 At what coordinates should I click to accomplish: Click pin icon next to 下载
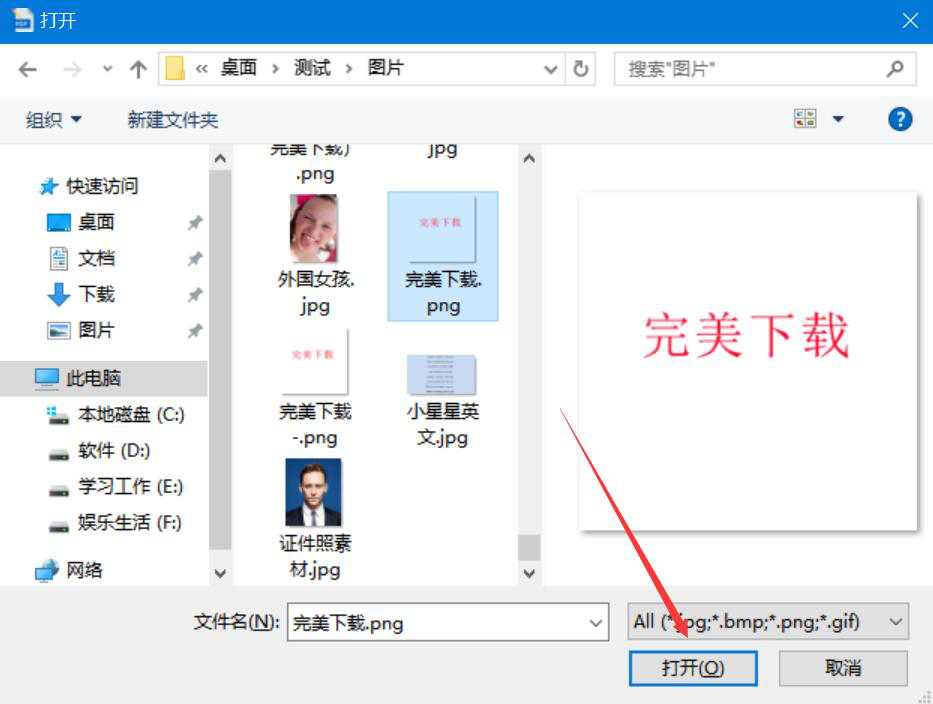point(195,295)
